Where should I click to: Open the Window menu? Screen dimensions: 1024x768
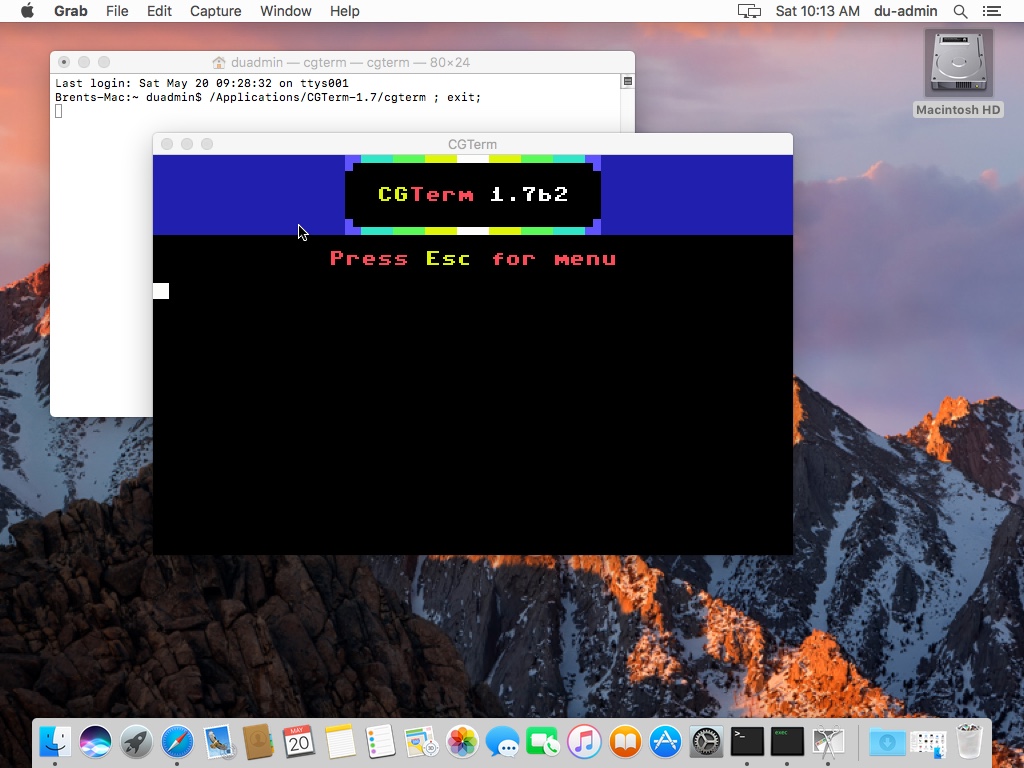coord(285,11)
